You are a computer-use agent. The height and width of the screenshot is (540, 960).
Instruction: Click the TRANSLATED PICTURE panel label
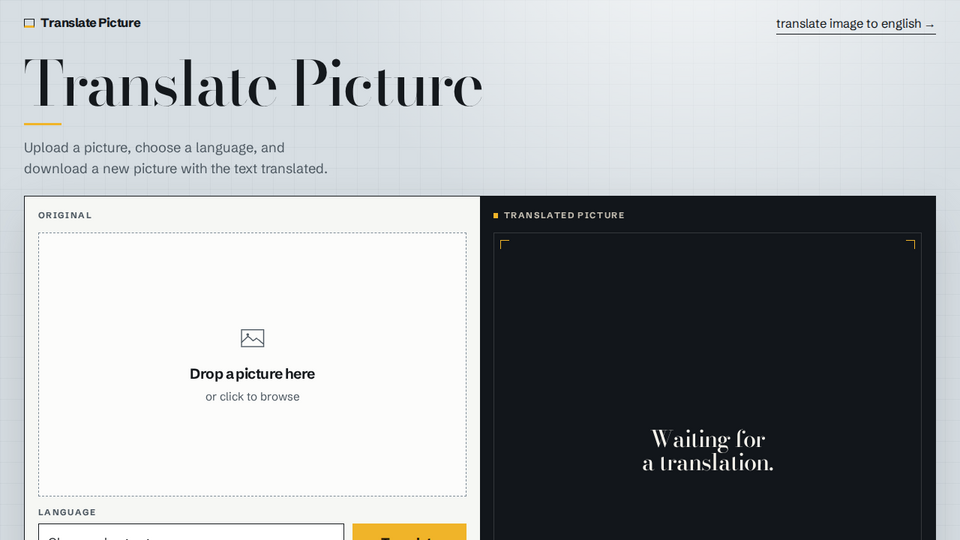564,216
